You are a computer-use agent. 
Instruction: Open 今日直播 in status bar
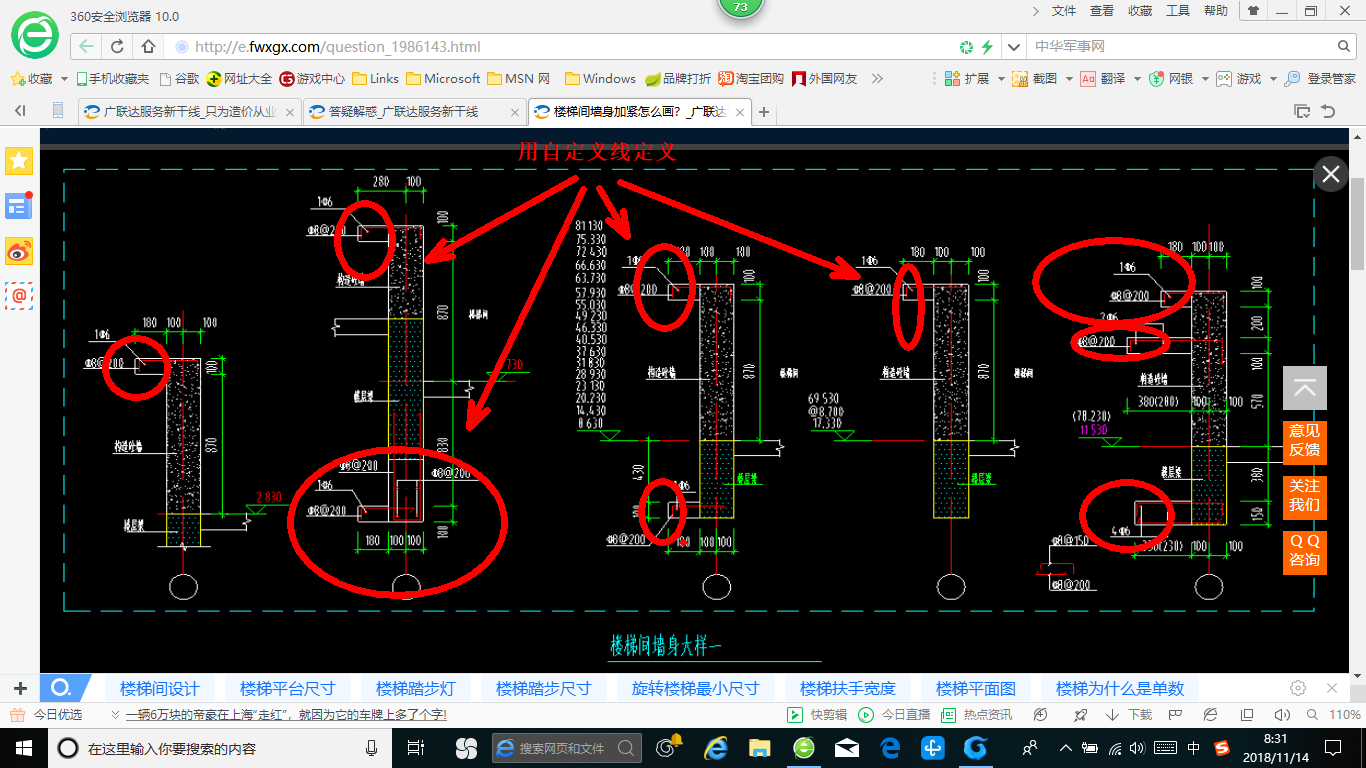click(x=894, y=715)
